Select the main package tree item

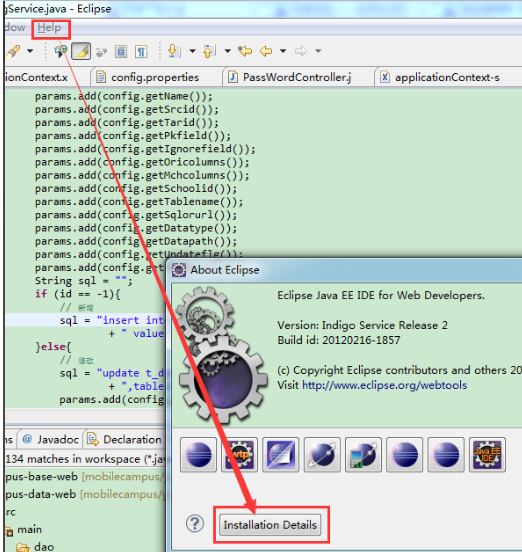(30, 529)
